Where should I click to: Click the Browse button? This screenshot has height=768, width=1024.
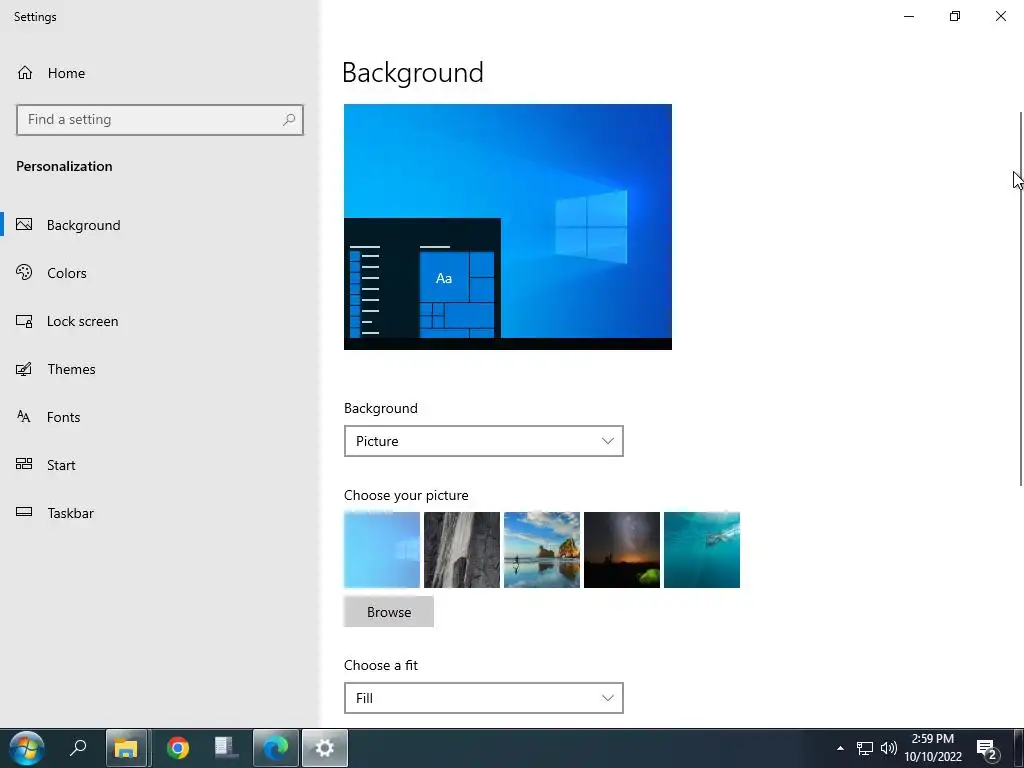pyautogui.click(x=389, y=612)
